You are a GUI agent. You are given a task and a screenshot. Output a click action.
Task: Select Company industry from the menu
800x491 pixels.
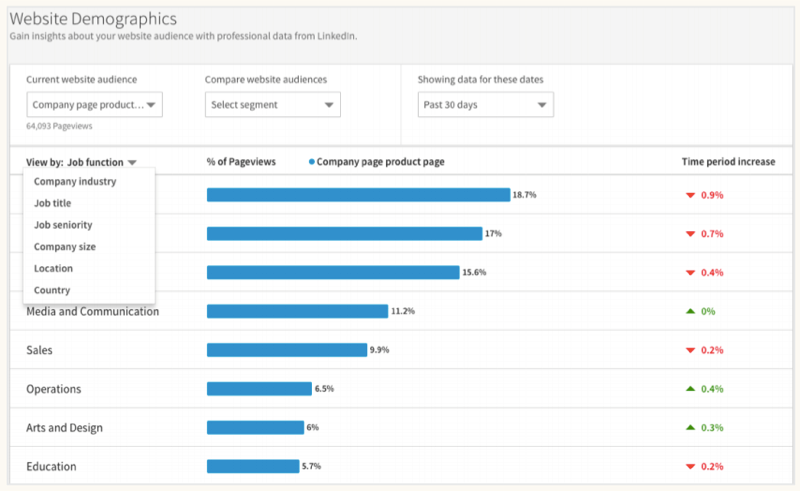click(75, 182)
